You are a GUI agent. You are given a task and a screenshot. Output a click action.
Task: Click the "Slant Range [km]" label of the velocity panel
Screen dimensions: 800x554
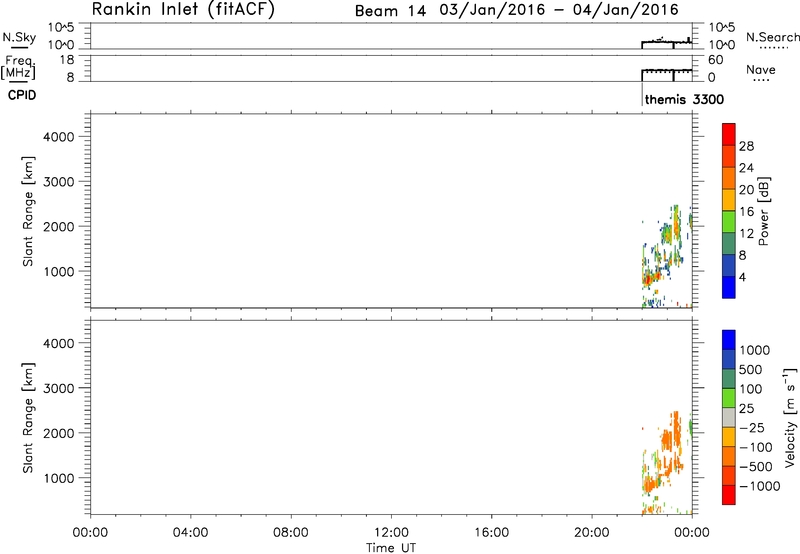(28, 417)
